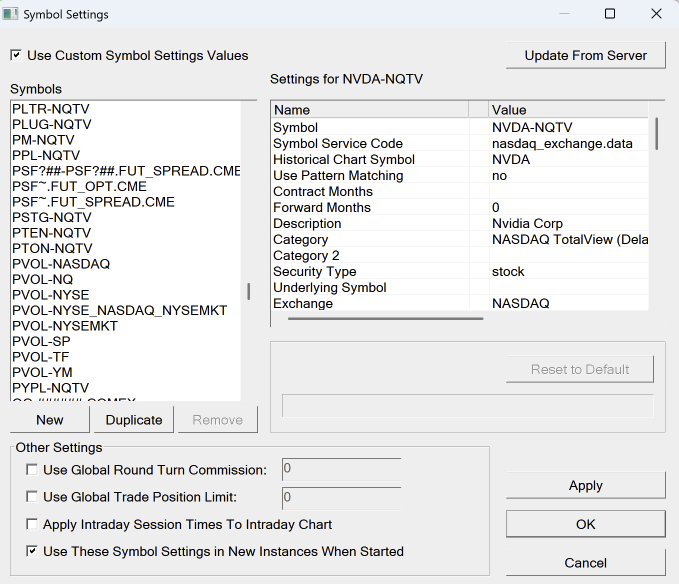This screenshot has width=679, height=584.
Task: Click Apply to save settings
Action: [585, 486]
